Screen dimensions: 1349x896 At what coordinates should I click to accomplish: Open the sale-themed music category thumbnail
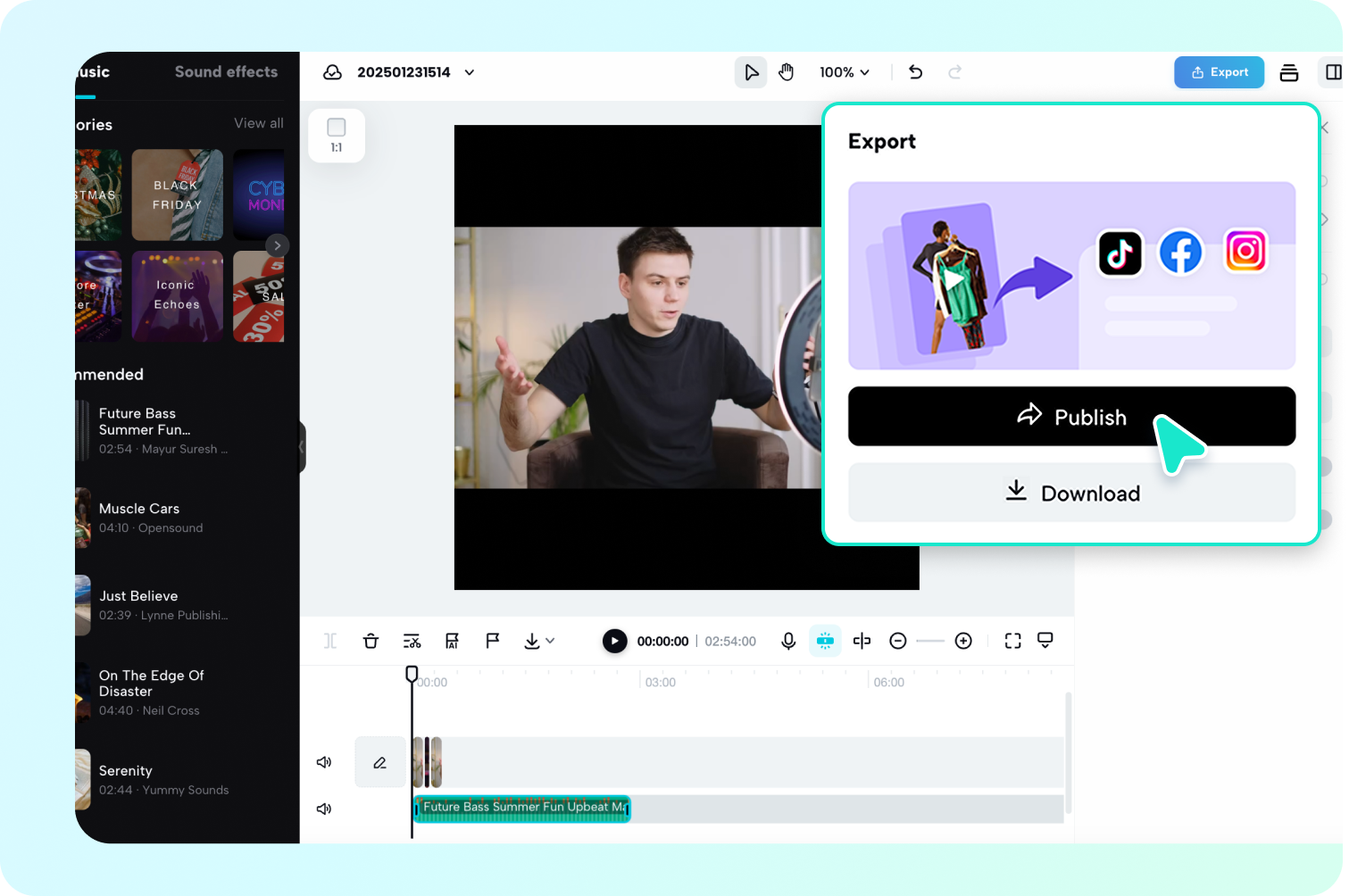(259, 296)
